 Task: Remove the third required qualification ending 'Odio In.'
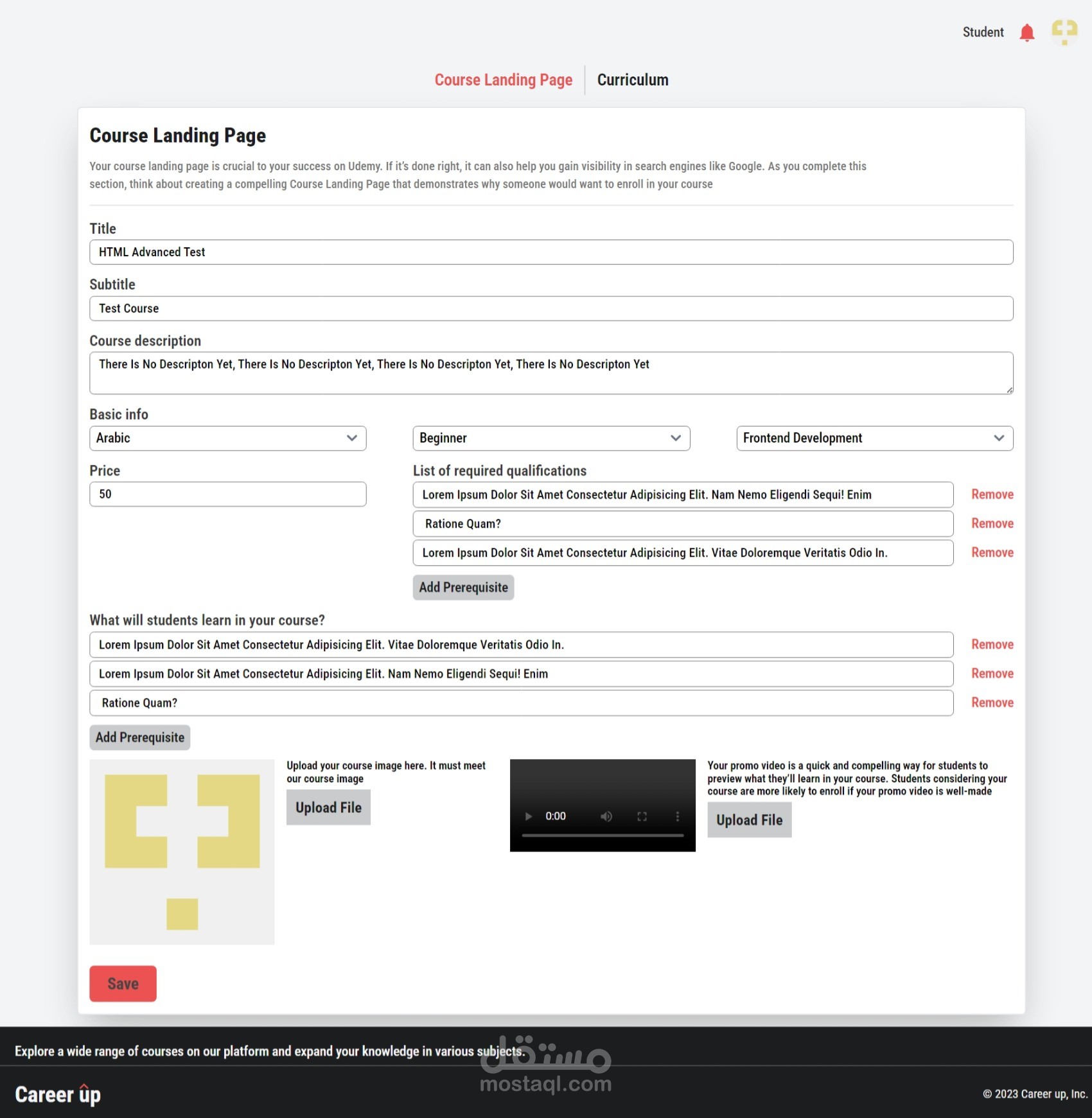coord(992,552)
